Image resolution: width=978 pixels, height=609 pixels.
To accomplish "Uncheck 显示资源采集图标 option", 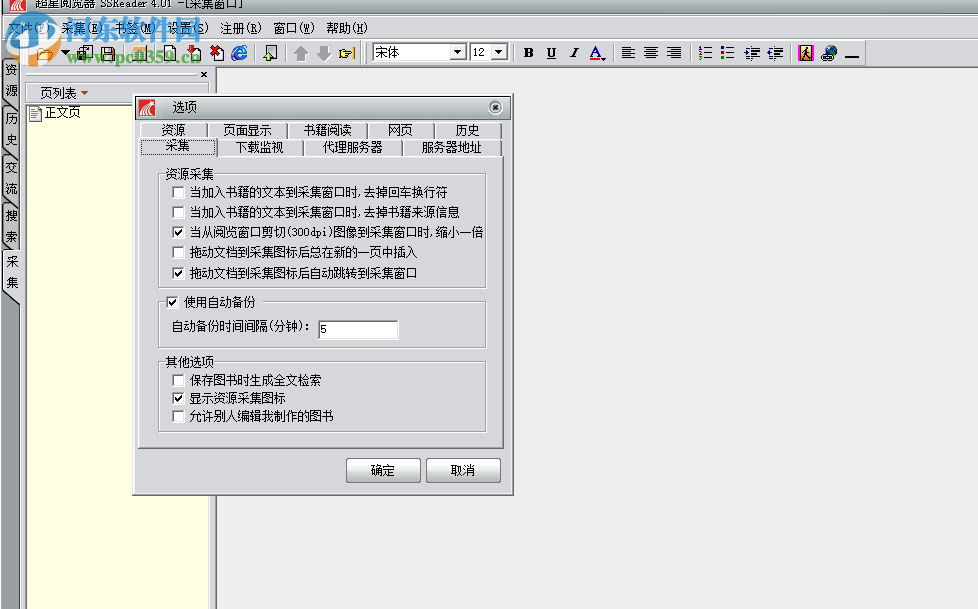I will [x=178, y=398].
